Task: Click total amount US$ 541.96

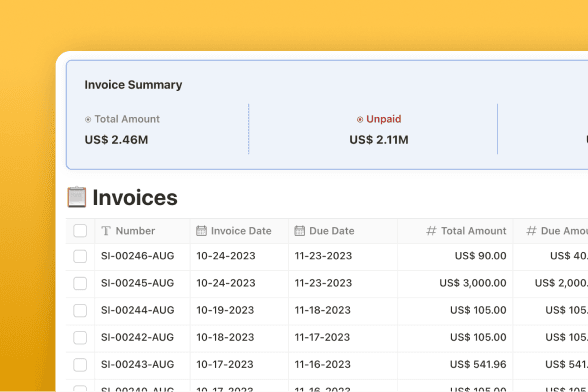Action: click(478, 364)
